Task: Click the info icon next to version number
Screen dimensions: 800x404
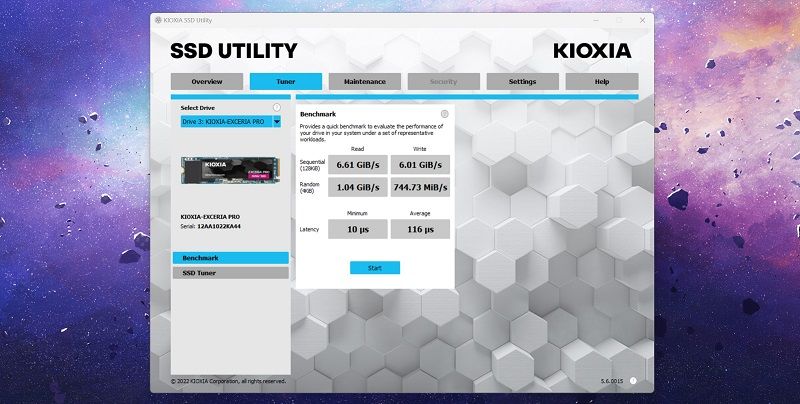Action: point(633,381)
